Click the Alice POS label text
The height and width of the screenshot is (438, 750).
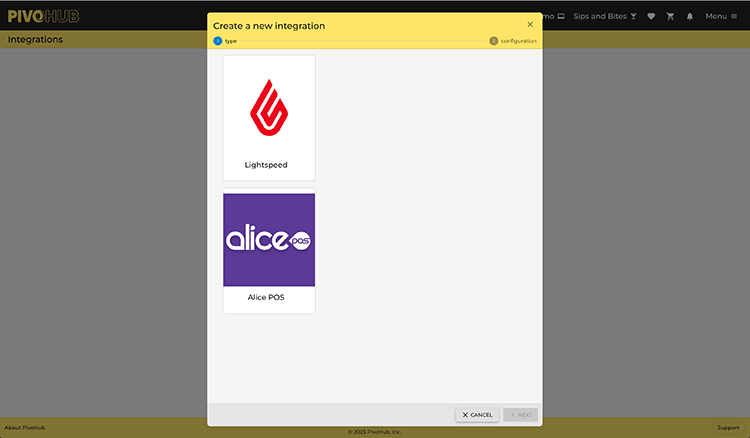click(x=266, y=297)
